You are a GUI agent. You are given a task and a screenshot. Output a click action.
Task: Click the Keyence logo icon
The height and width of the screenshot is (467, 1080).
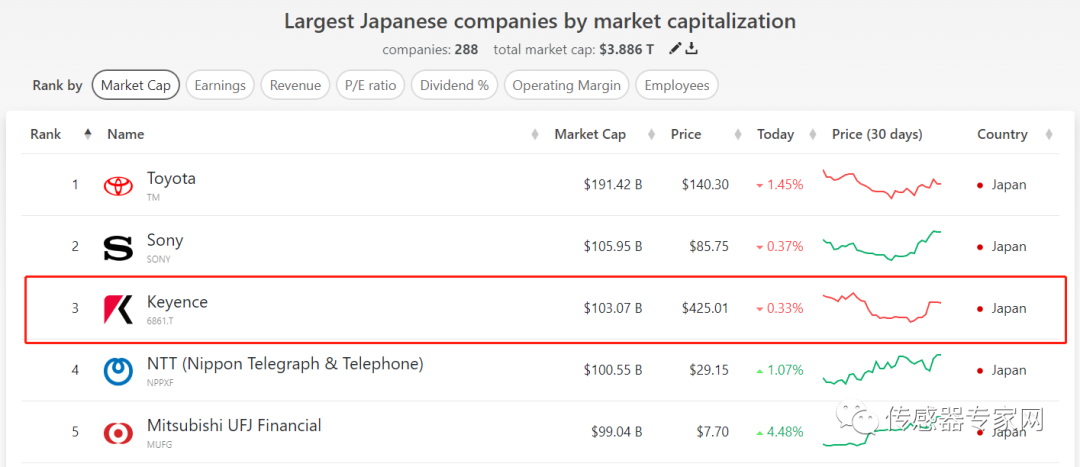(118, 309)
